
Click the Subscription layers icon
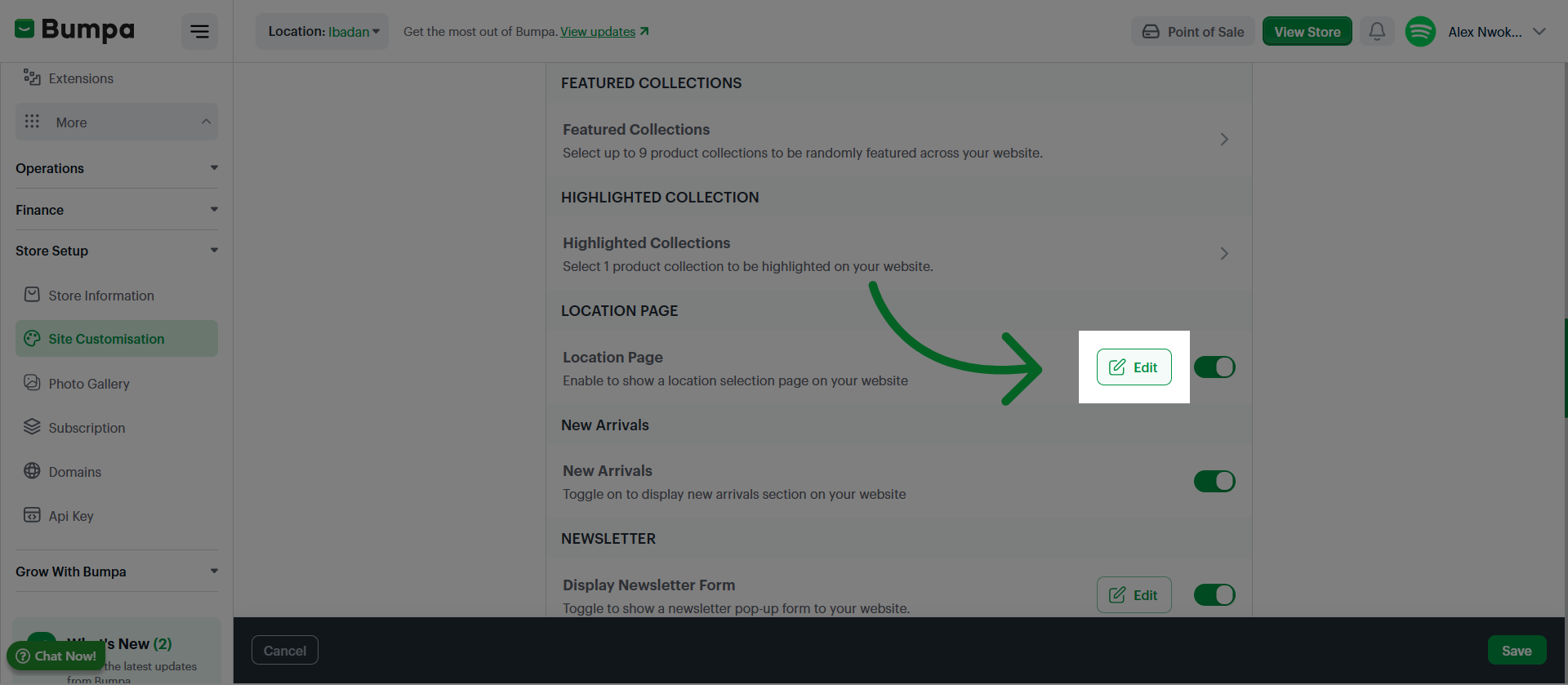32,427
